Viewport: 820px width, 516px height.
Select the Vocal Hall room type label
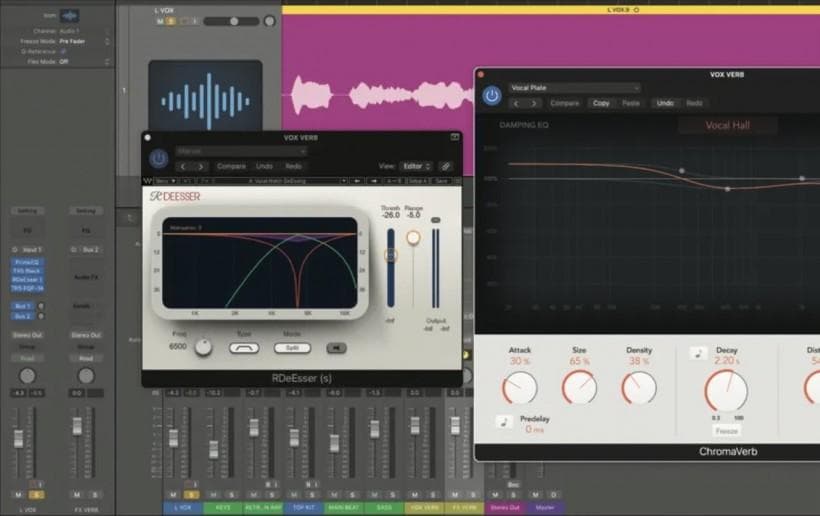tap(727, 125)
